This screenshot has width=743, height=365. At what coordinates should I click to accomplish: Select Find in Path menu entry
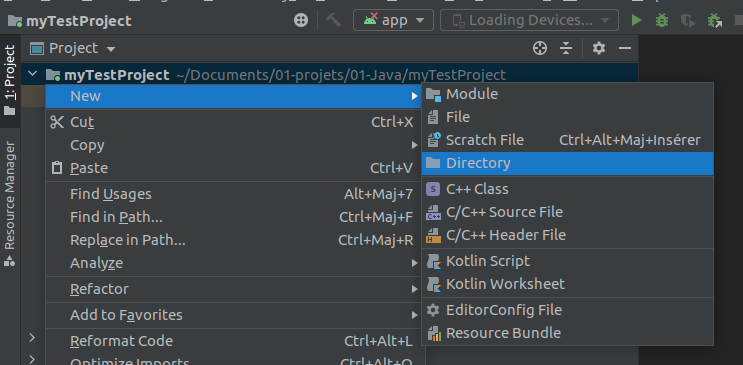point(234,217)
